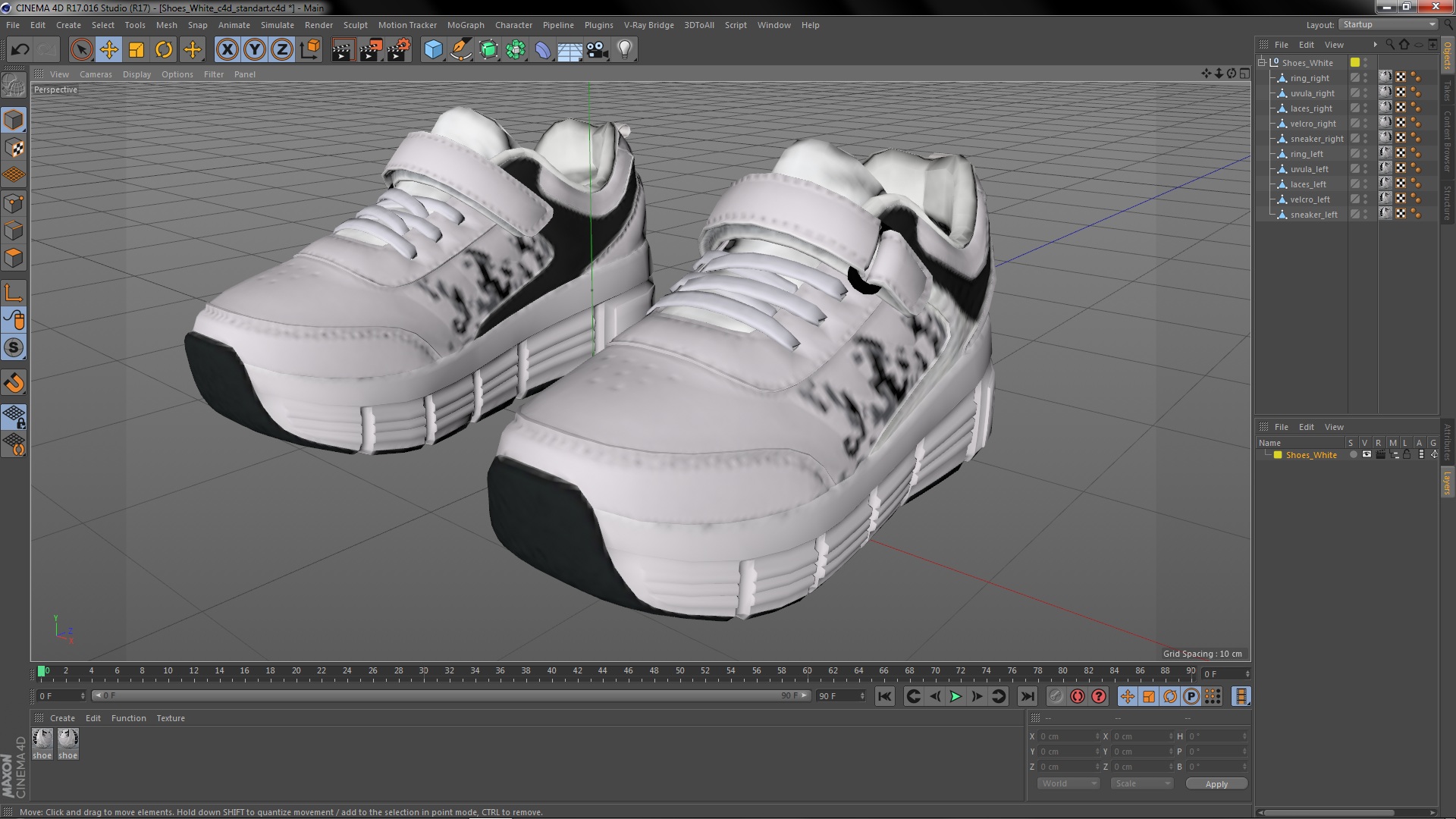1456x819 pixels.
Task: Render to Picture Viewer
Action: [371, 50]
